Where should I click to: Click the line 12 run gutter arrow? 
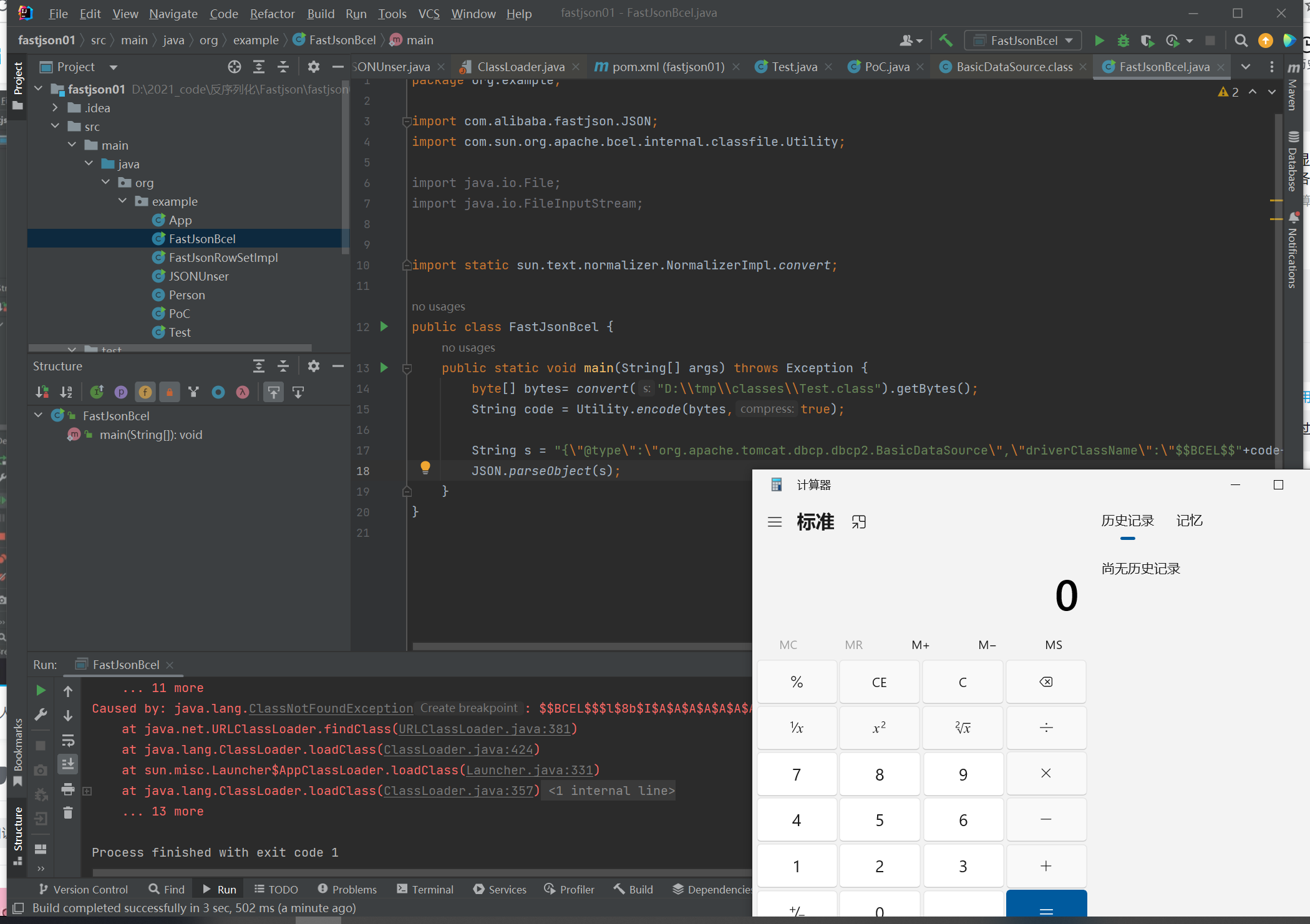[384, 327]
